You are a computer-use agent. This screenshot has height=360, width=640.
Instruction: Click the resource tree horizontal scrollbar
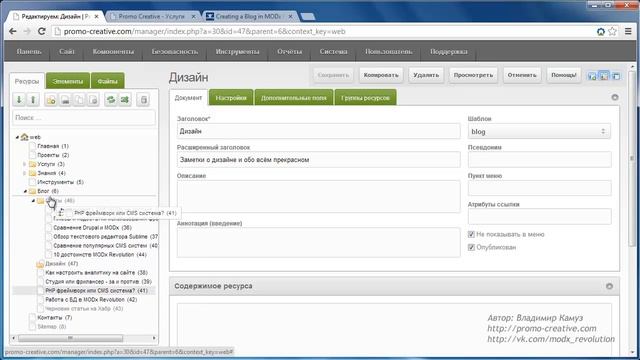pos(70,338)
